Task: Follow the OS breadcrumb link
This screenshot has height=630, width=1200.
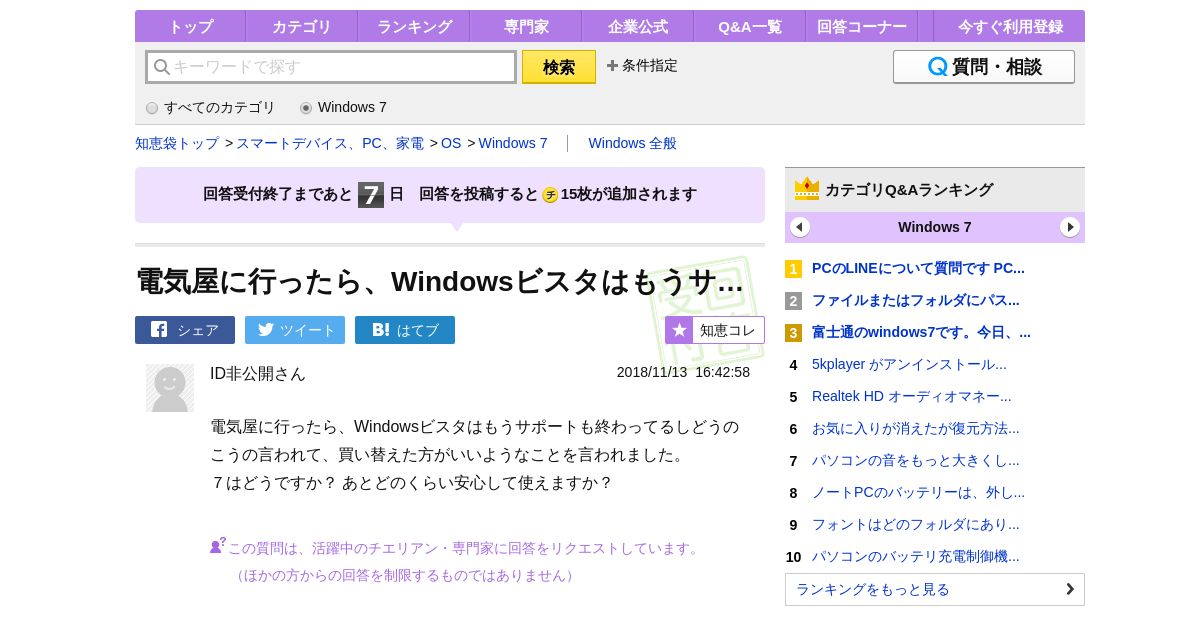Action: [451, 143]
